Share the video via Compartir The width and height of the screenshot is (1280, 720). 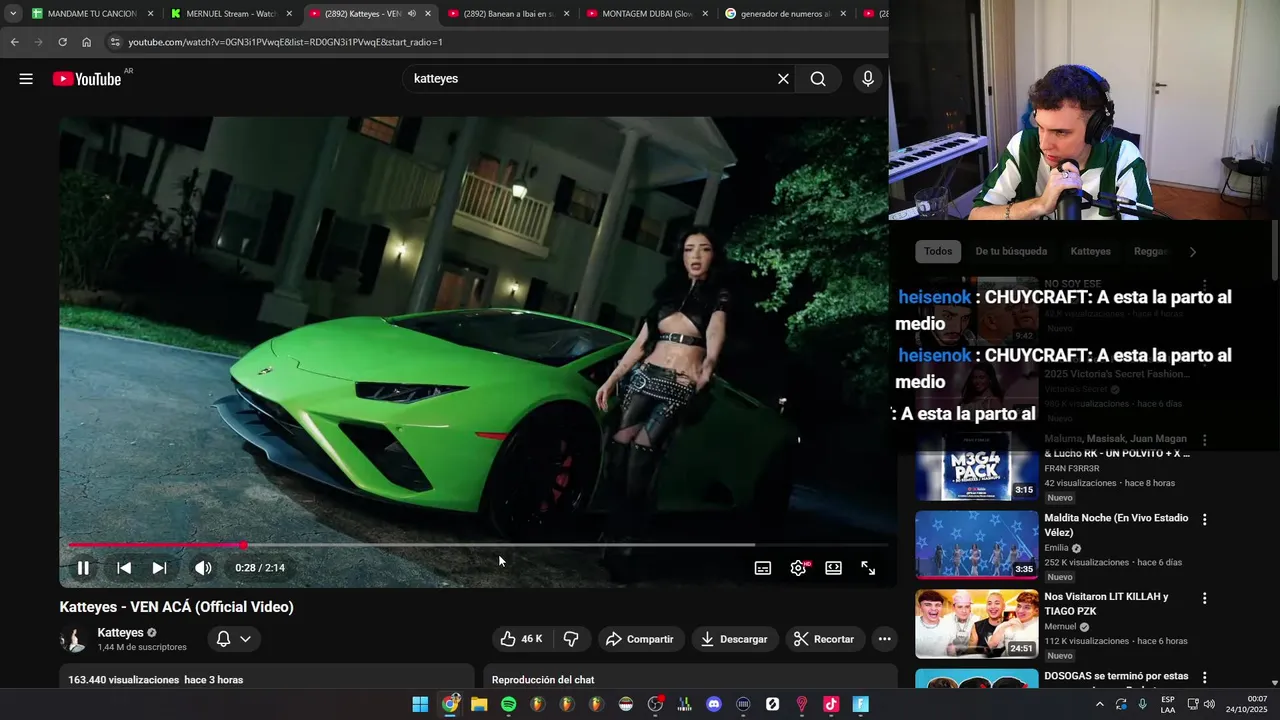click(640, 639)
